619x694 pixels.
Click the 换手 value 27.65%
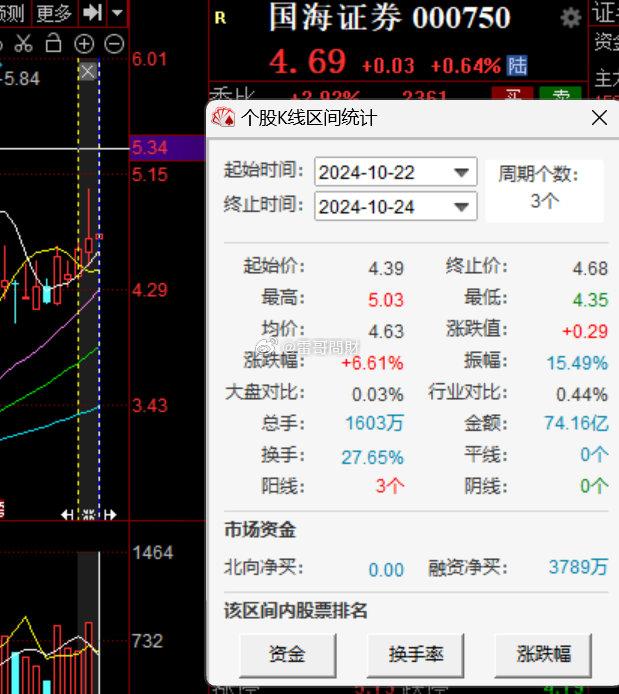pyautogui.click(x=373, y=457)
